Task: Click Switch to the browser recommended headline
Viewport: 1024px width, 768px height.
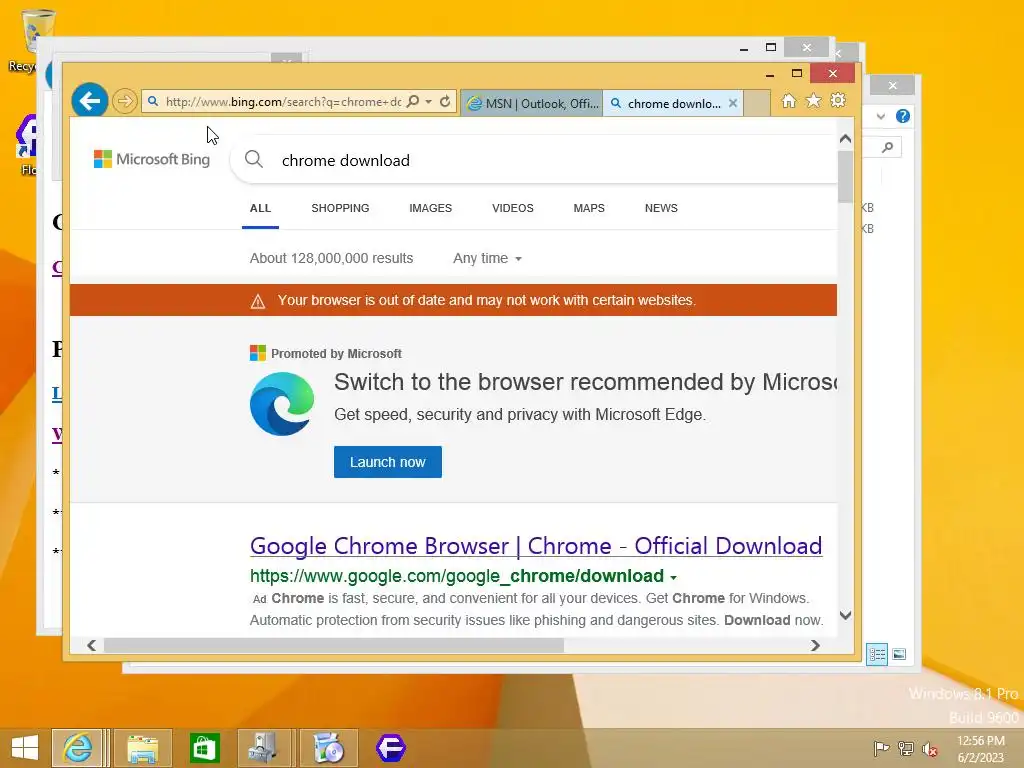Action: point(585,382)
